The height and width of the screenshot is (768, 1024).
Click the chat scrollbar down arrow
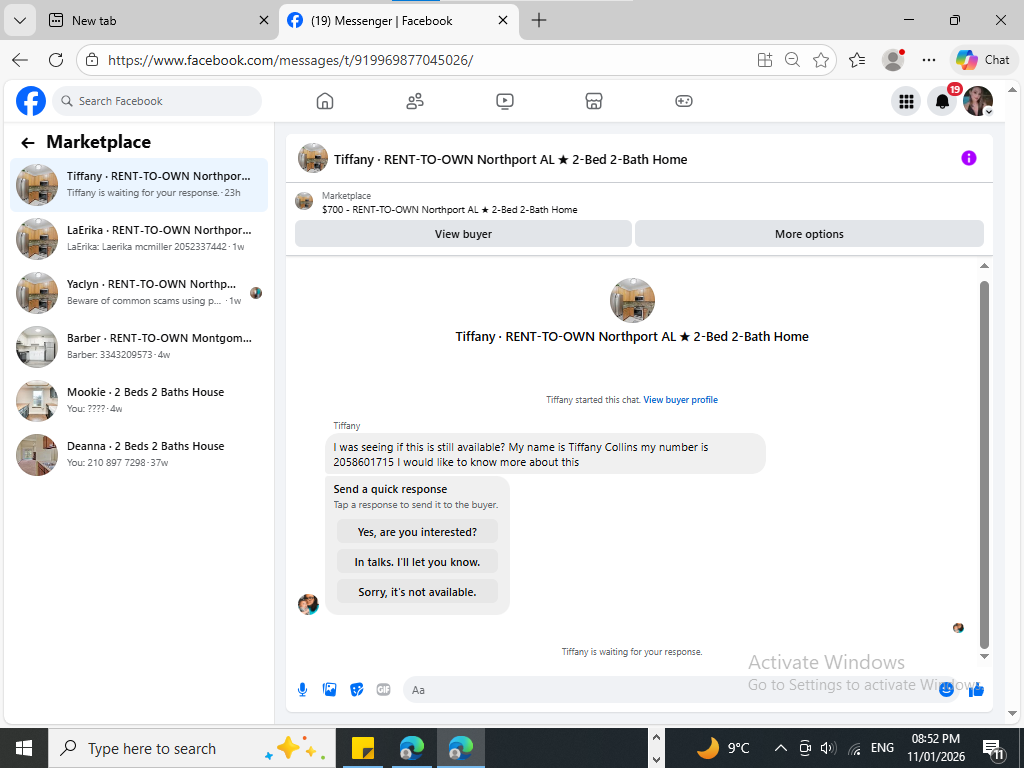coord(984,656)
